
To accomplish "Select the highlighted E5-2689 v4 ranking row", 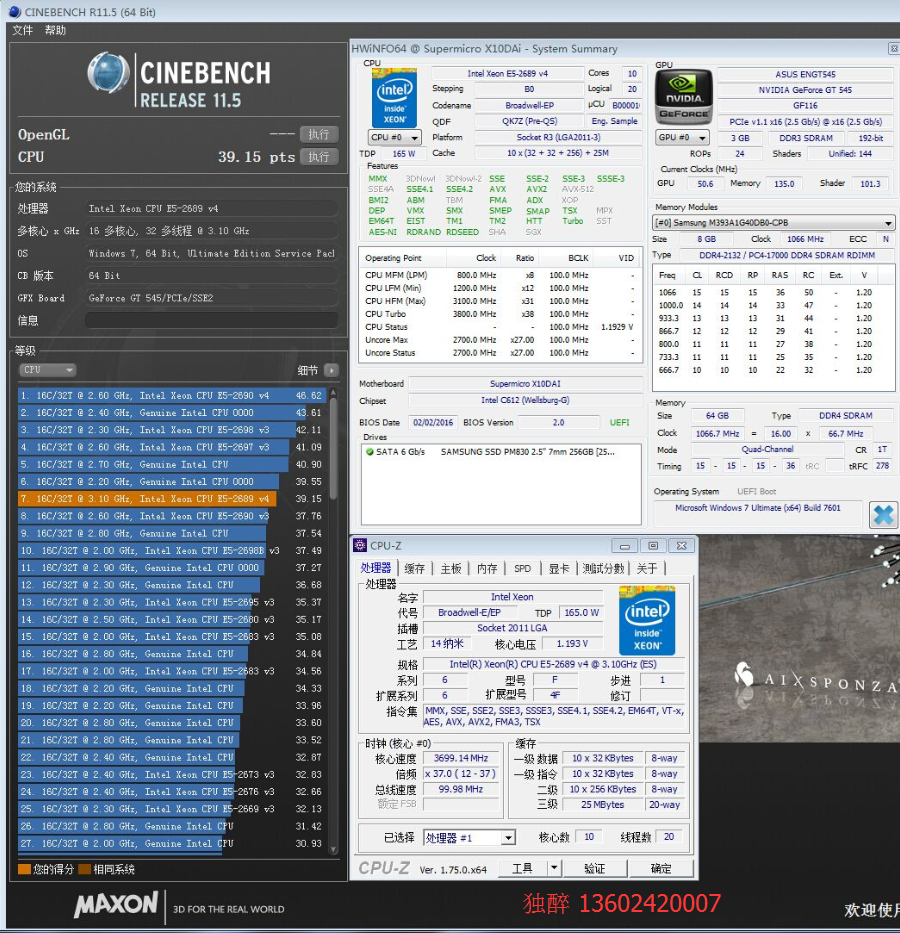I will (x=146, y=499).
